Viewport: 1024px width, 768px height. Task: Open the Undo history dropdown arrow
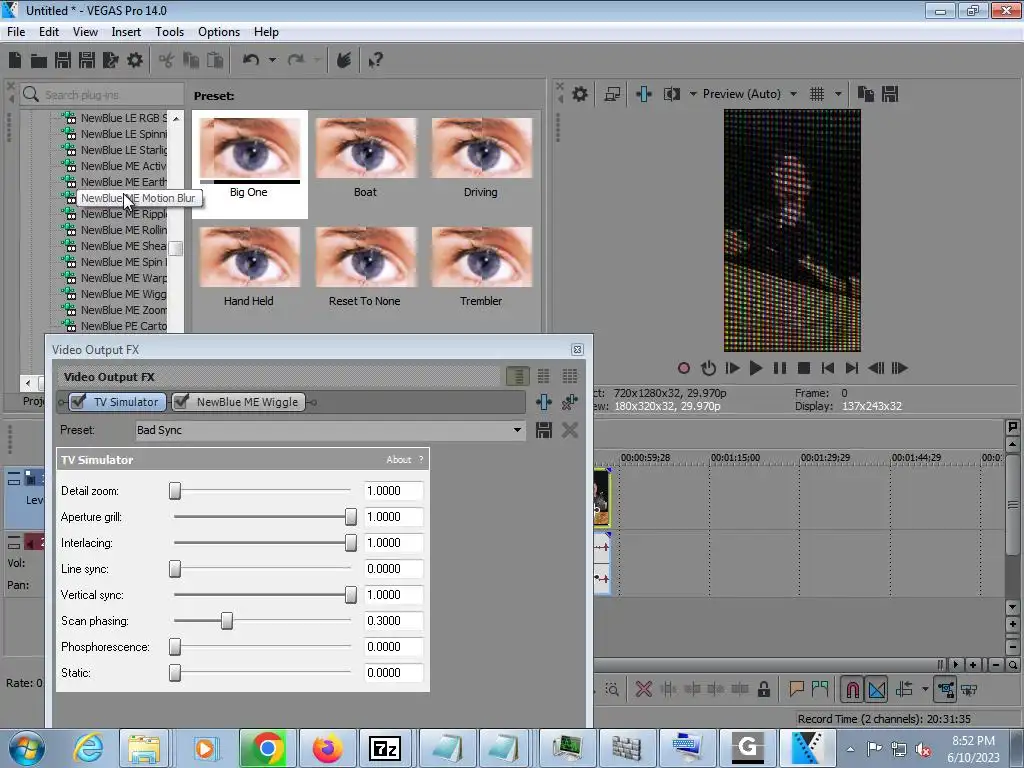[272, 60]
